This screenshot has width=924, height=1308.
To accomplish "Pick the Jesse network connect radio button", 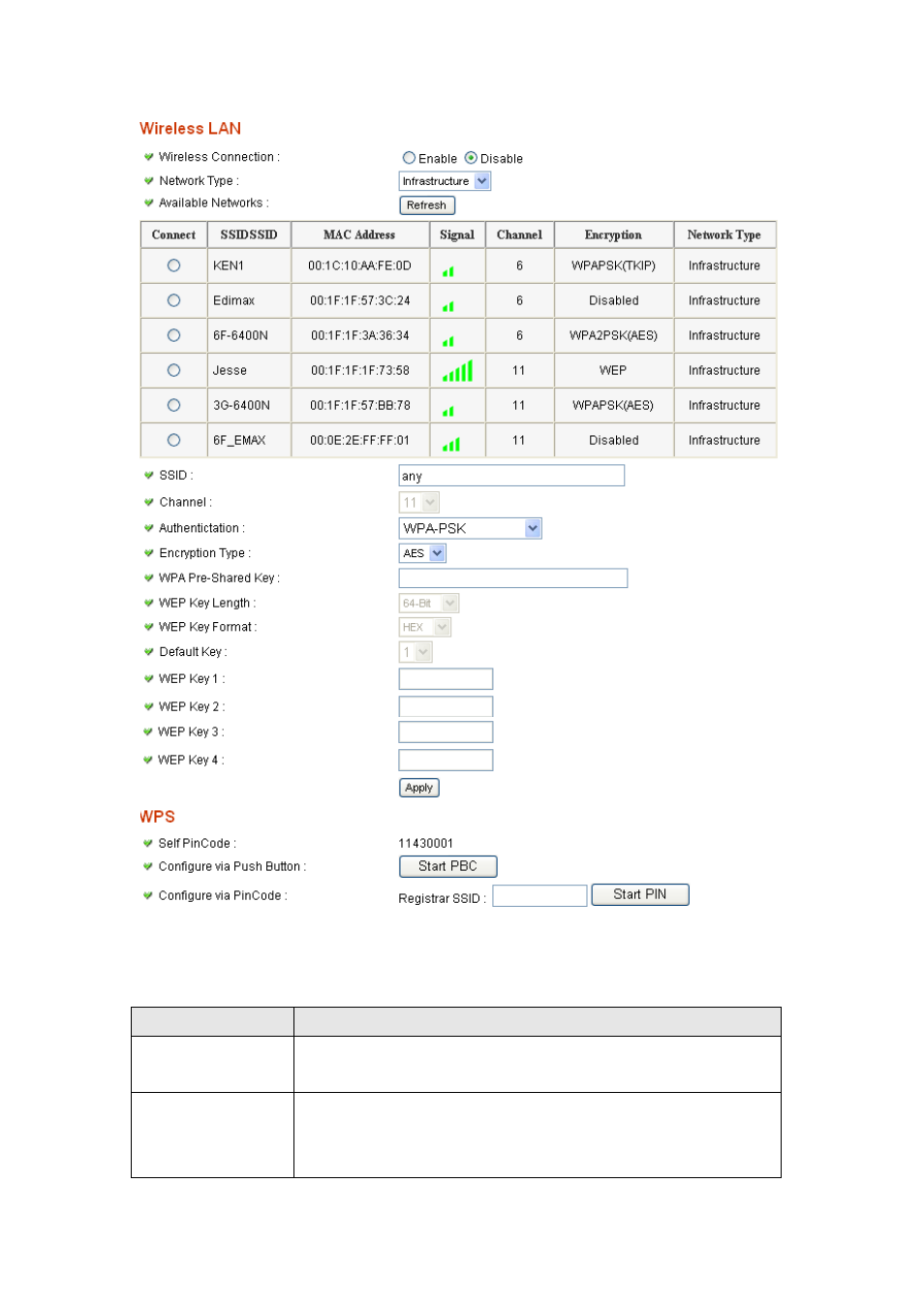I will pos(173,370).
